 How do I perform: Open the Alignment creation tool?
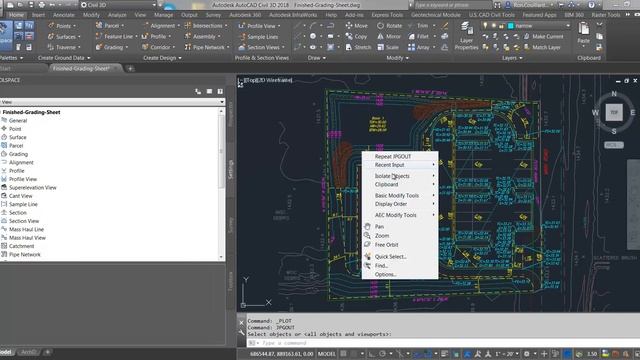point(161,26)
